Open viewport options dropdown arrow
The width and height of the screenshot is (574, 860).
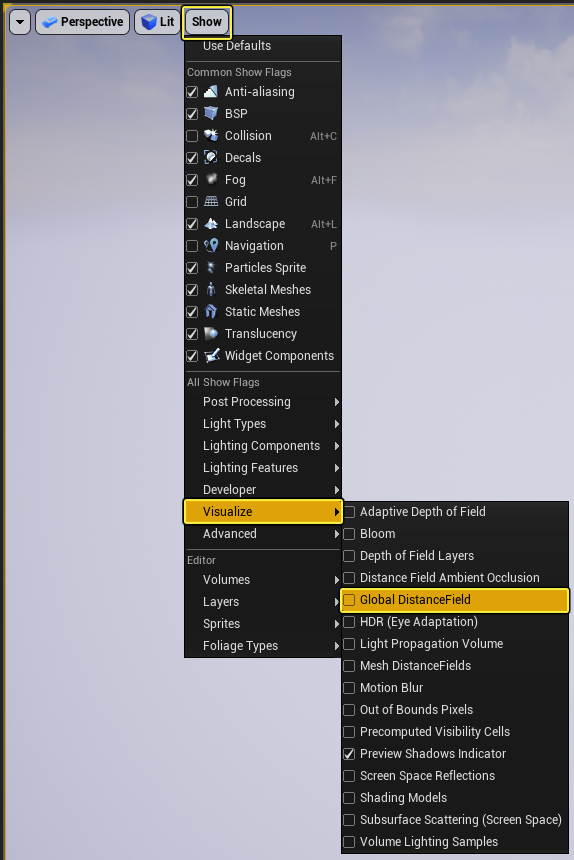coord(20,22)
